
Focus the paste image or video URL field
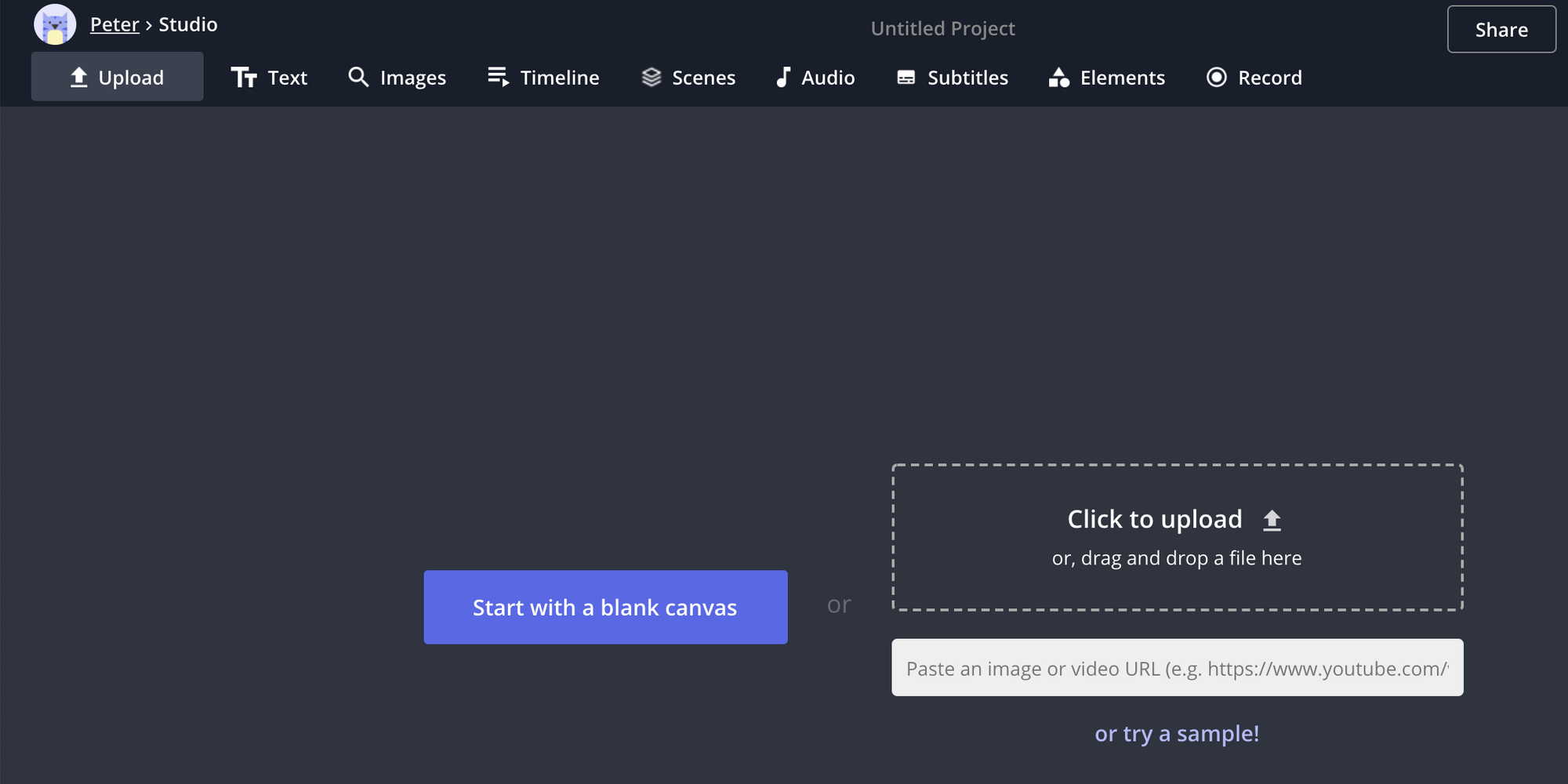click(1177, 668)
